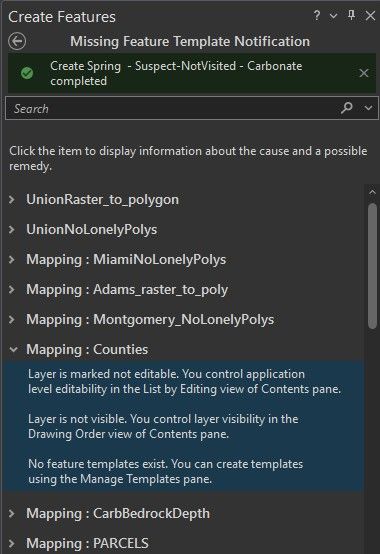This screenshot has height=554, width=380.
Task: Select the Mapping : MiamiNoLonelyPolys label
Action: pyautogui.click(x=126, y=260)
